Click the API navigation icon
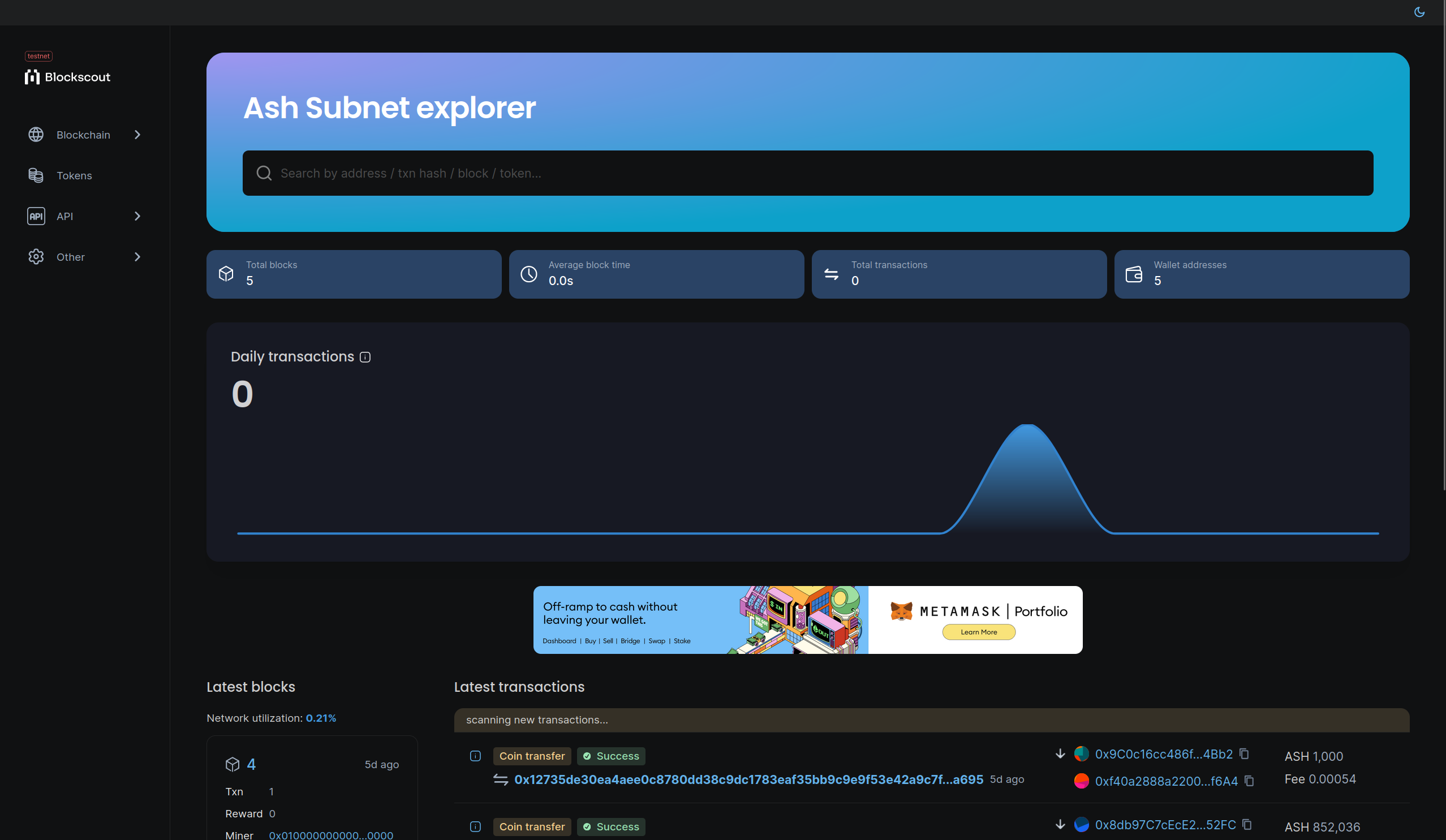 tap(36, 216)
